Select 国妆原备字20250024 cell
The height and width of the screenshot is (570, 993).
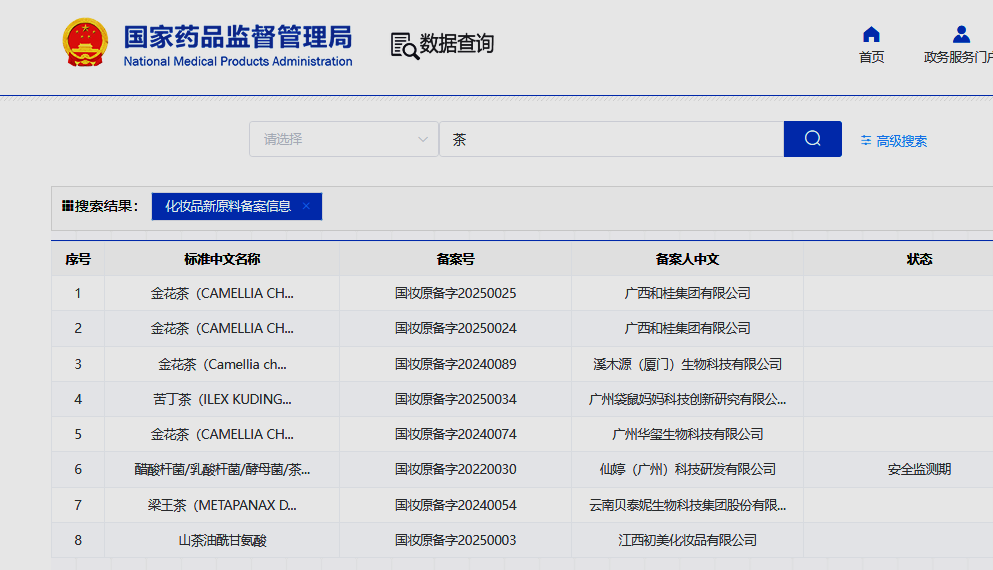pyautogui.click(x=455, y=328)
